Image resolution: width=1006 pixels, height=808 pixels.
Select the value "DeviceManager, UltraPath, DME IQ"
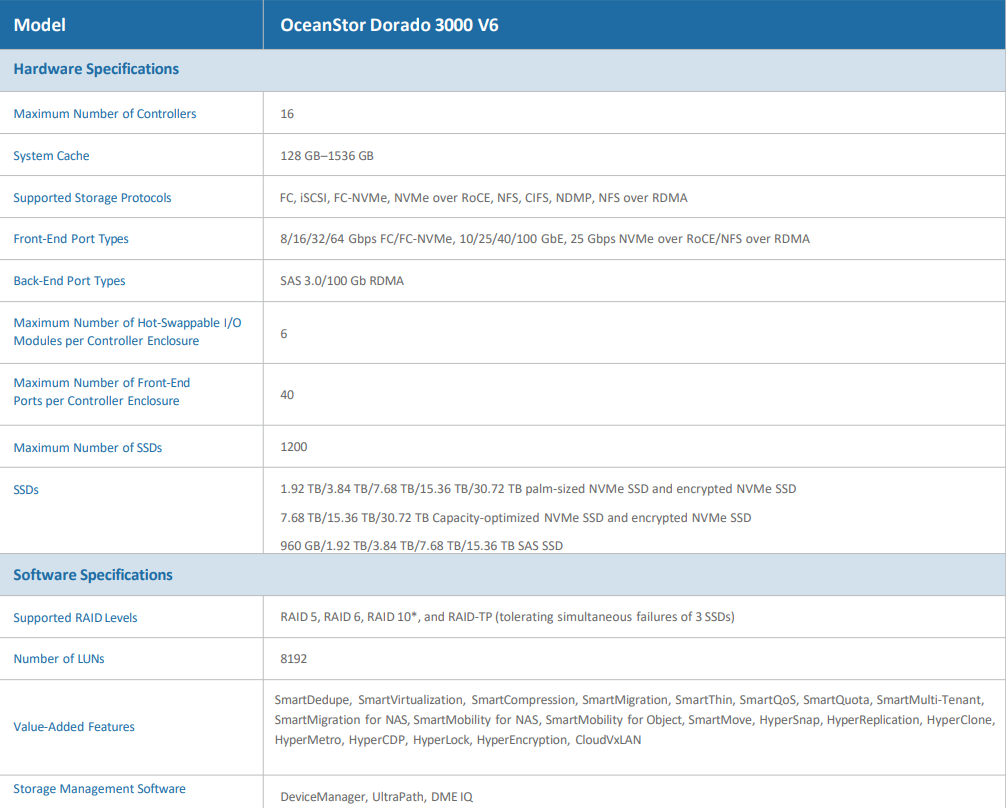[377, 796]
